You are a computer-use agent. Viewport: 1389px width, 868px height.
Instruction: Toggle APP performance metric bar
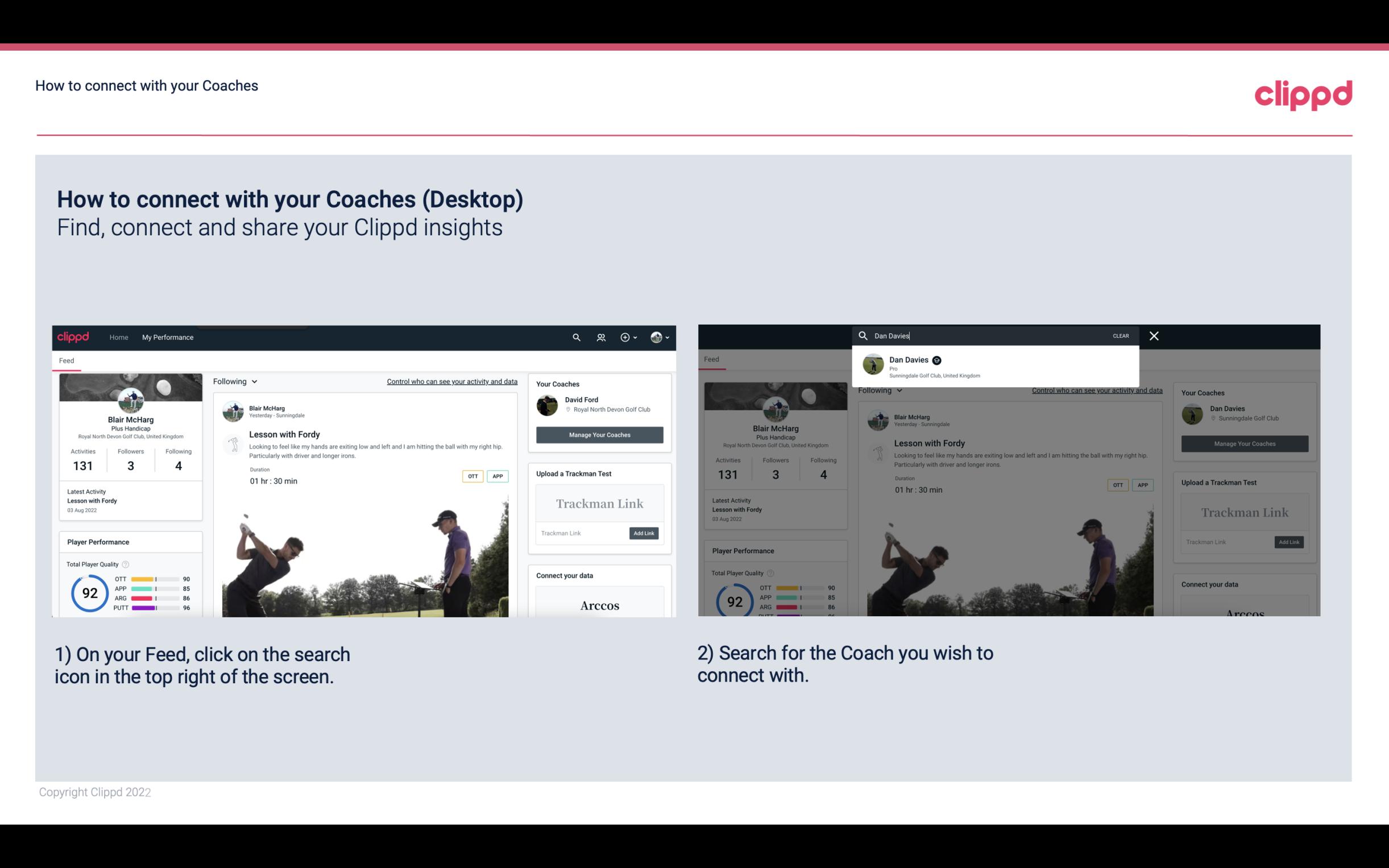155,589
